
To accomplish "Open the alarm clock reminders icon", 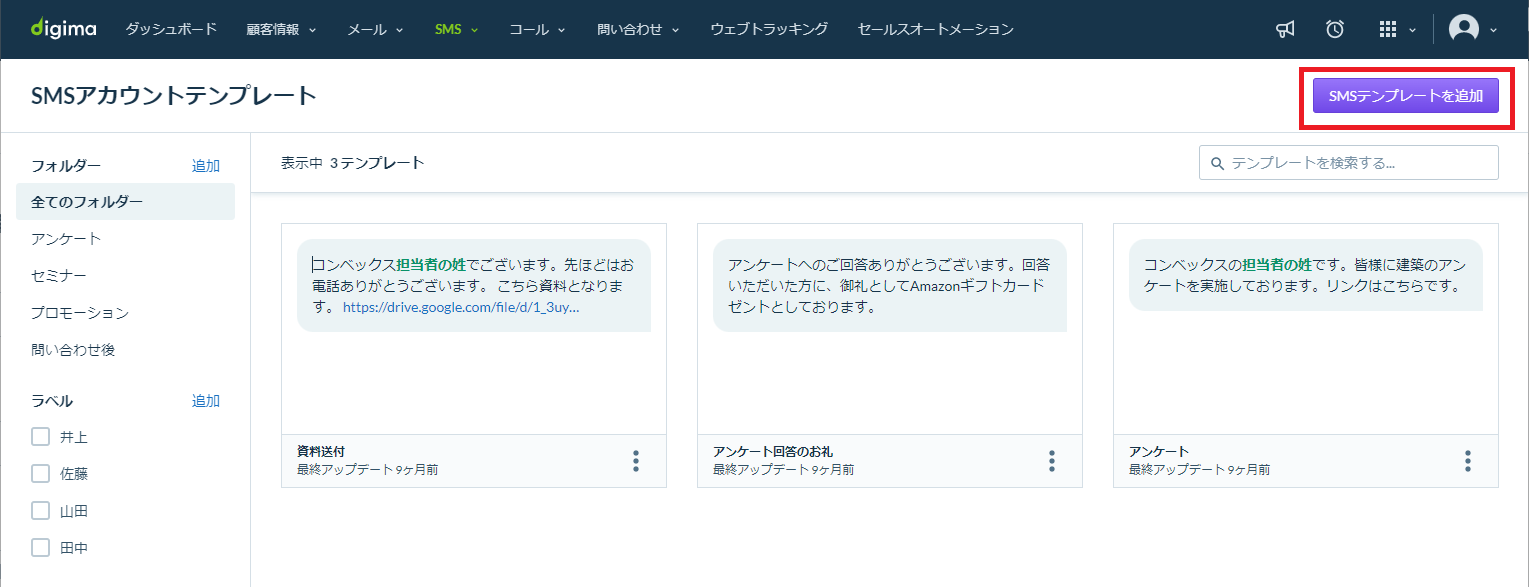I will (x=1335, y=29).
